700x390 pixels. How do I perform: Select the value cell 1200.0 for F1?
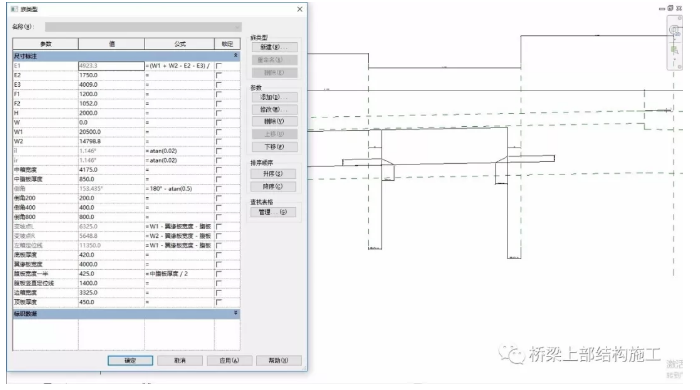[111, 94]
